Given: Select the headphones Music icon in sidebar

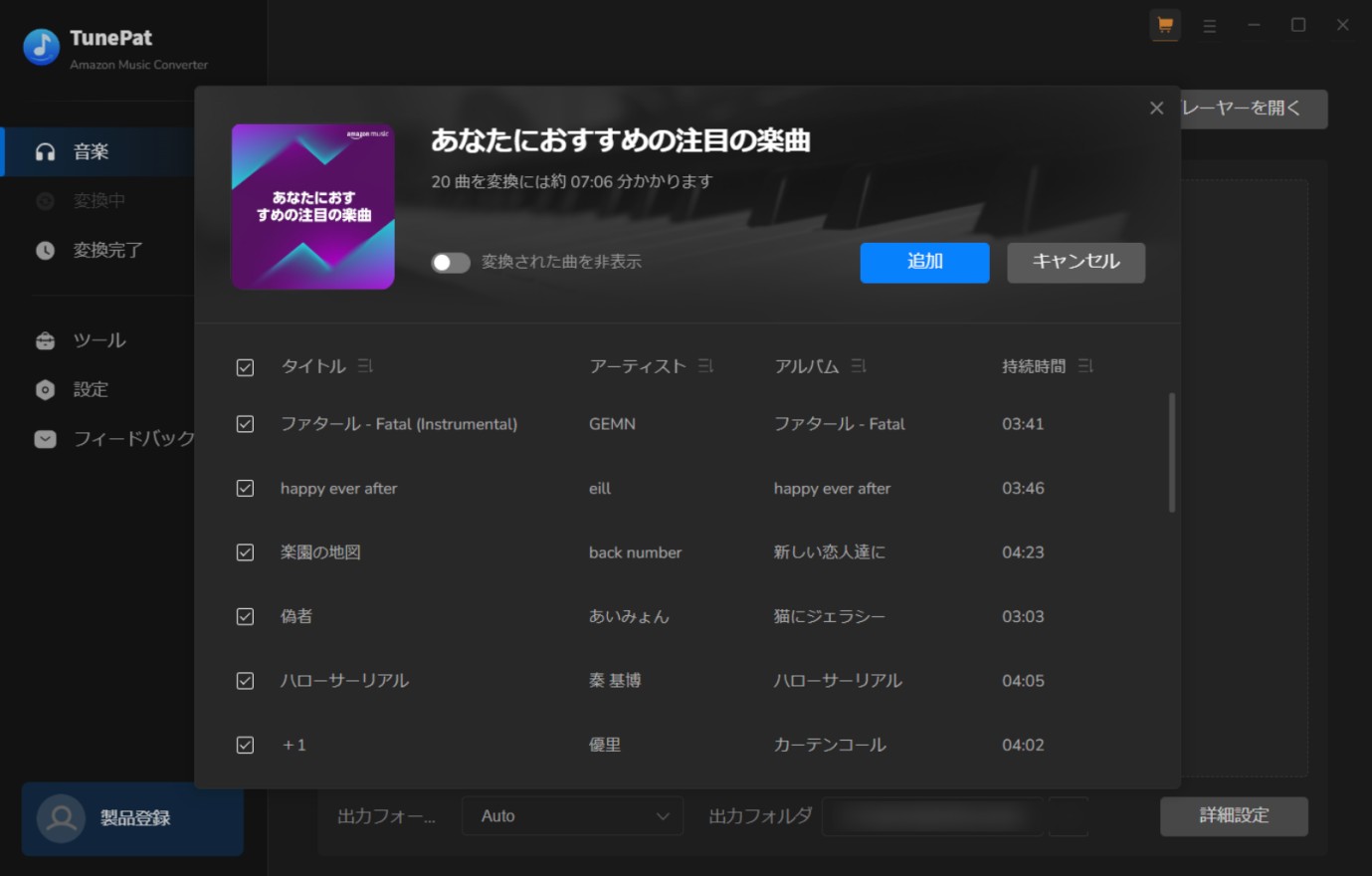Looking at the screenshot, I should (x=44, y=151).
